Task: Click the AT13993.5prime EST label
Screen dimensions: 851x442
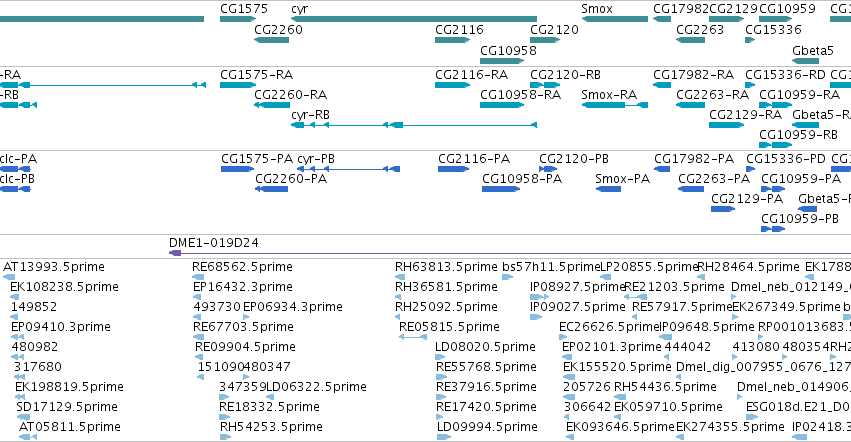Action: point(54,267)
